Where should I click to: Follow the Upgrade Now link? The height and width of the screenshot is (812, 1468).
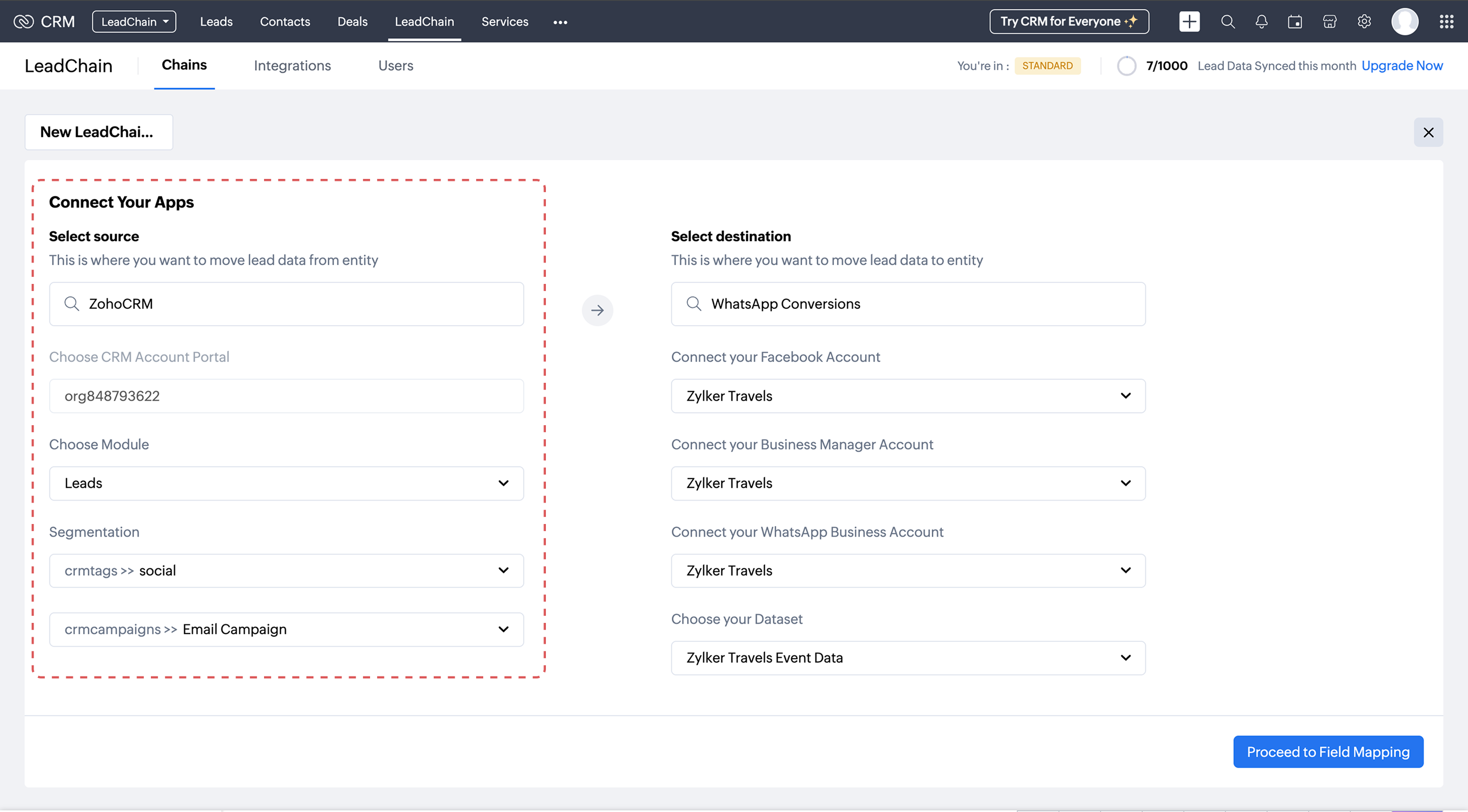[1402, 66]
